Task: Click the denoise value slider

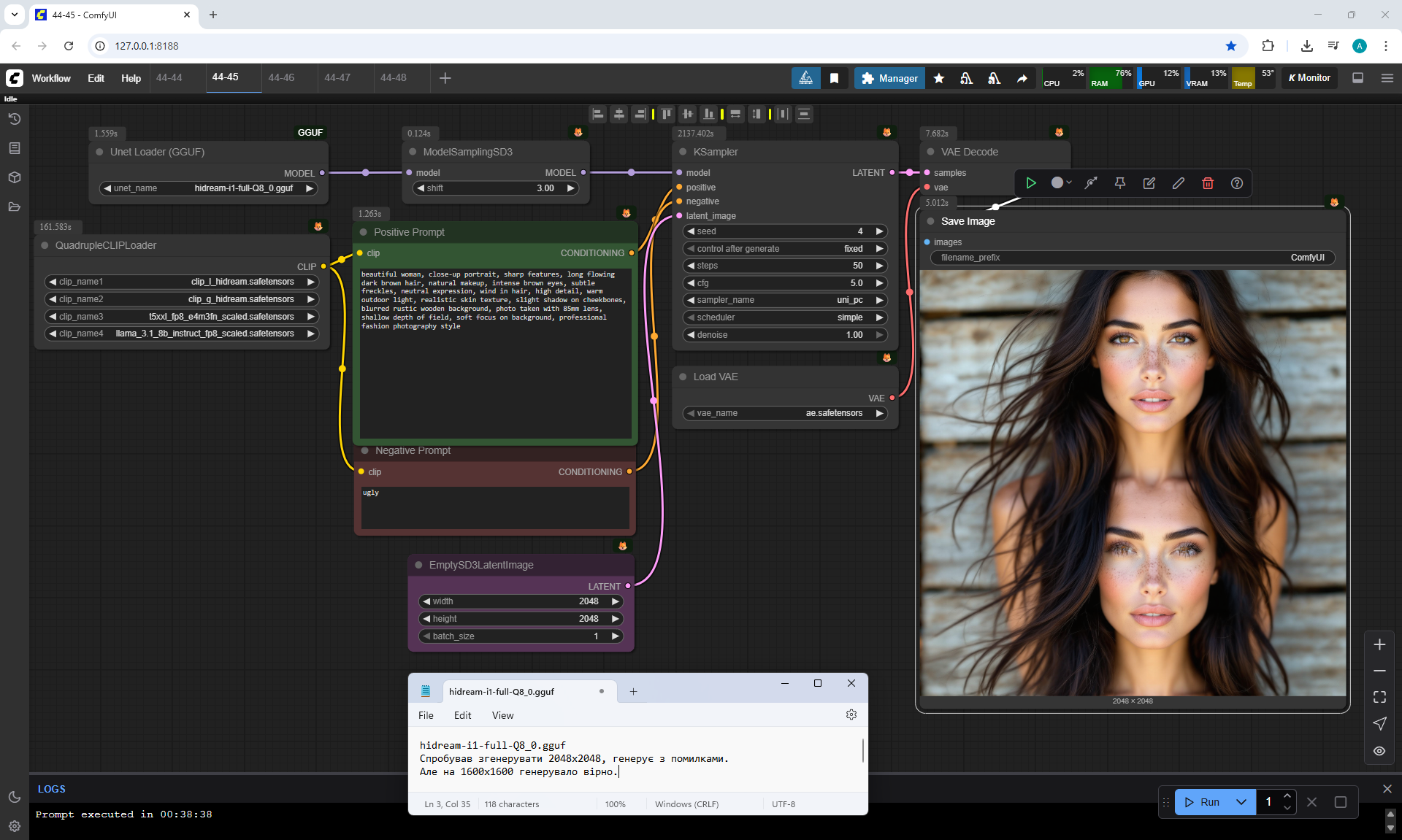Action: (784, 335)
